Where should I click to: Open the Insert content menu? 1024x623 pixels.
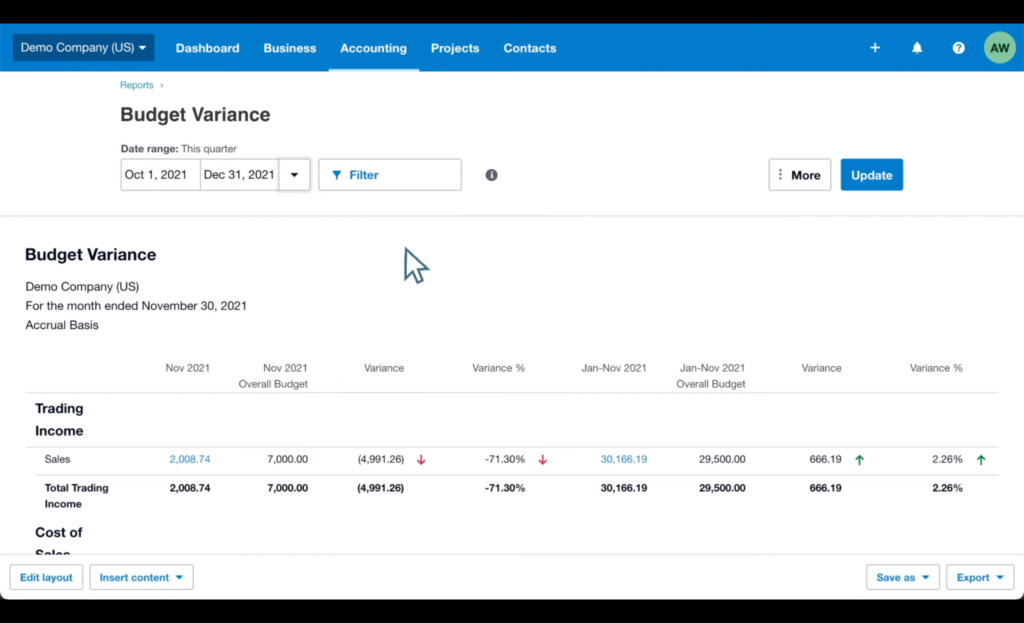pos(141,577)
